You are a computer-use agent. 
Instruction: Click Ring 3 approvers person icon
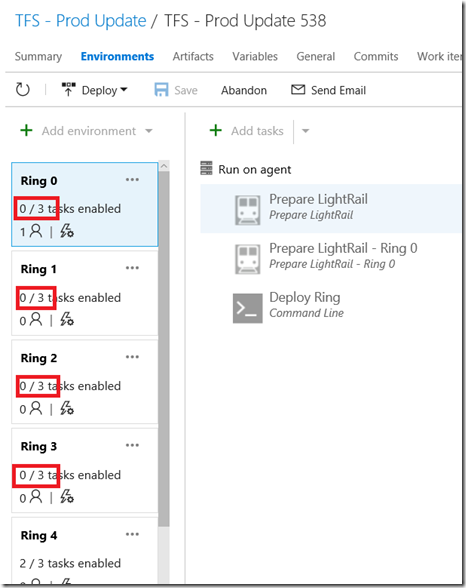36,496
